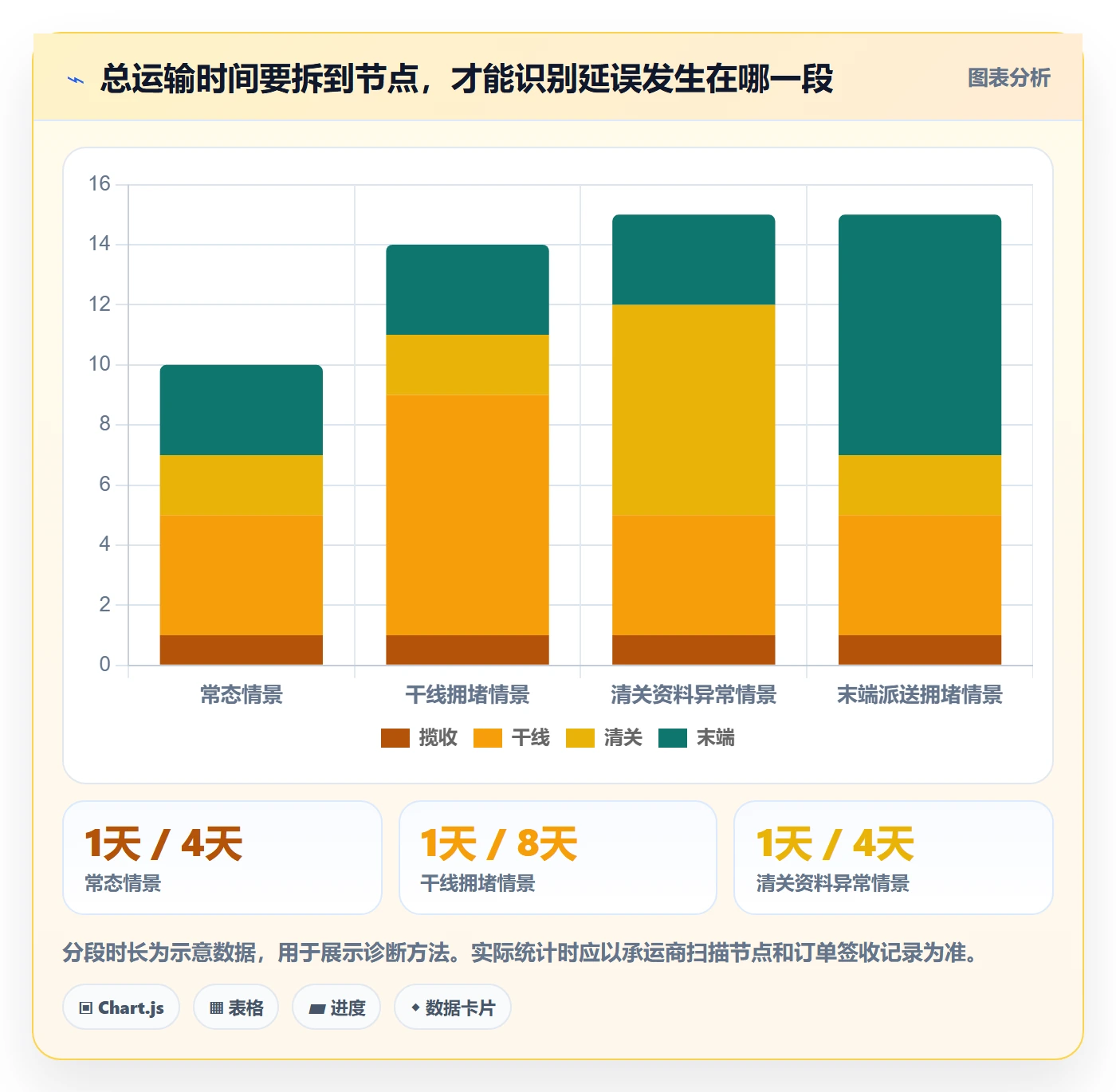
Task: Click the y-axis tick label 16
Action: point(100,184)
